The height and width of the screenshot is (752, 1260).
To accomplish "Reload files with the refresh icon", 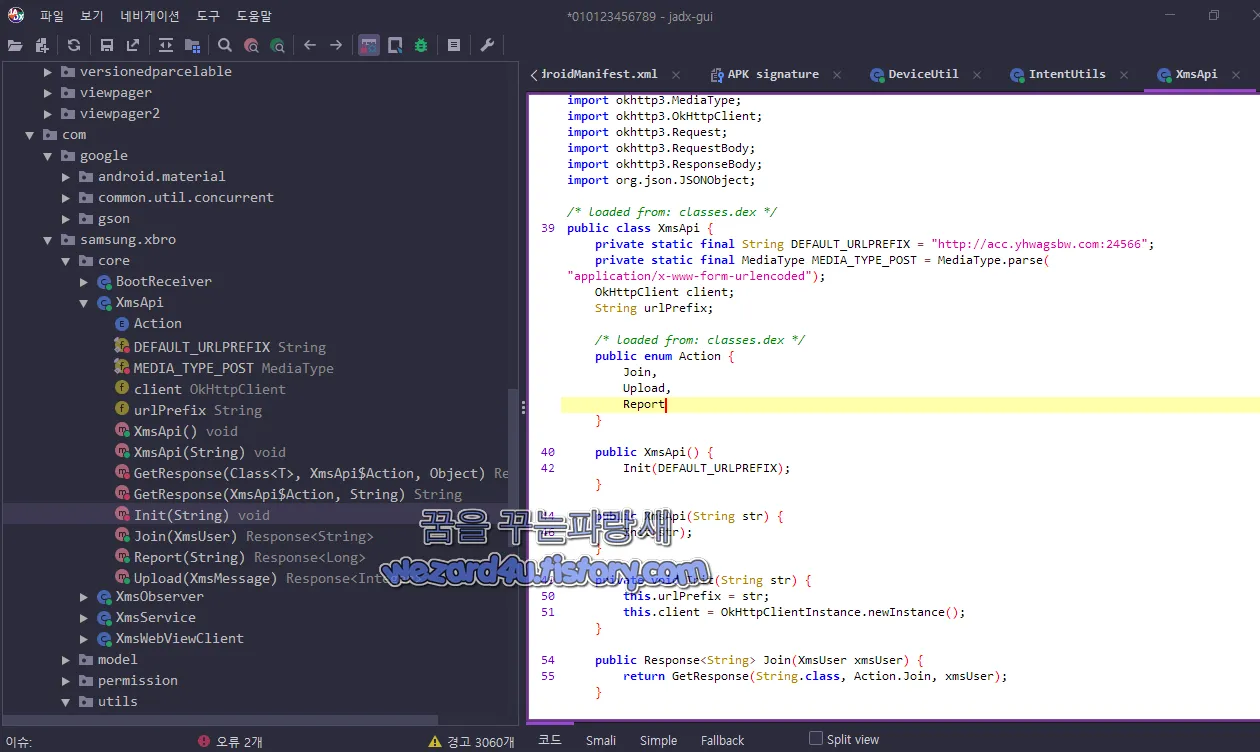I will (74, 45).
